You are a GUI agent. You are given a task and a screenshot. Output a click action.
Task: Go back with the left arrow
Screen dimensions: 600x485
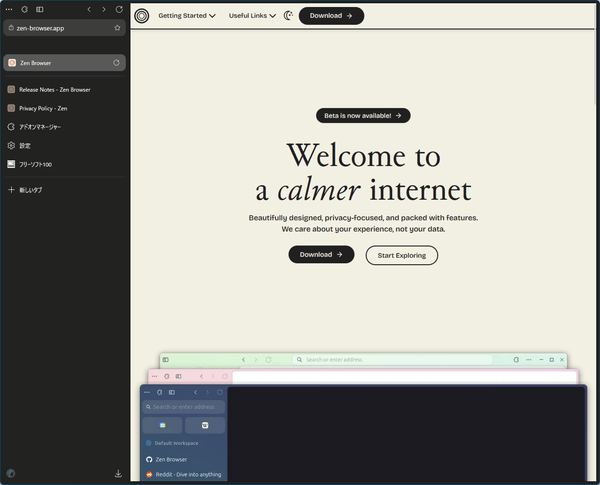point(89,9)
